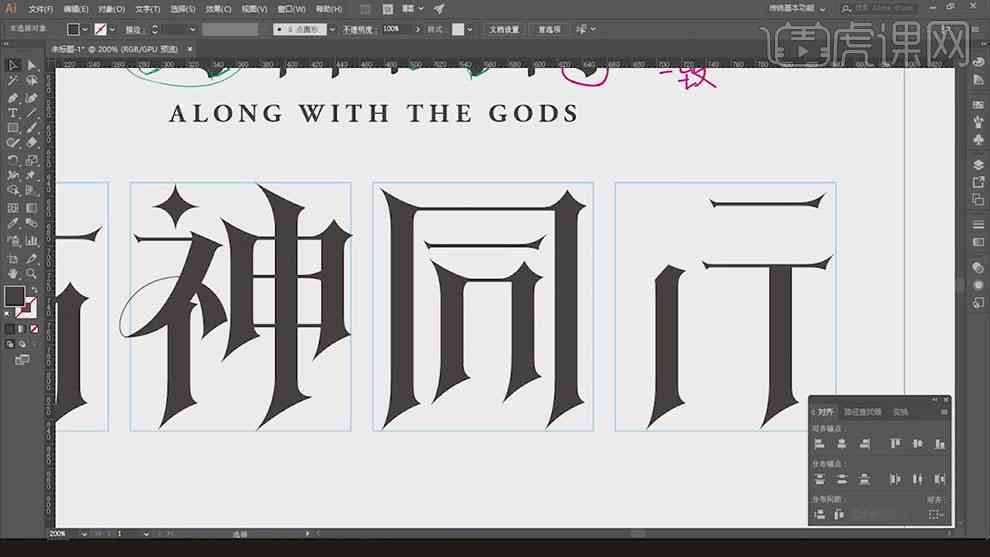Screen dimensions: 990x557
Task: Toggle draw behind mode icon
Action: 22,344
